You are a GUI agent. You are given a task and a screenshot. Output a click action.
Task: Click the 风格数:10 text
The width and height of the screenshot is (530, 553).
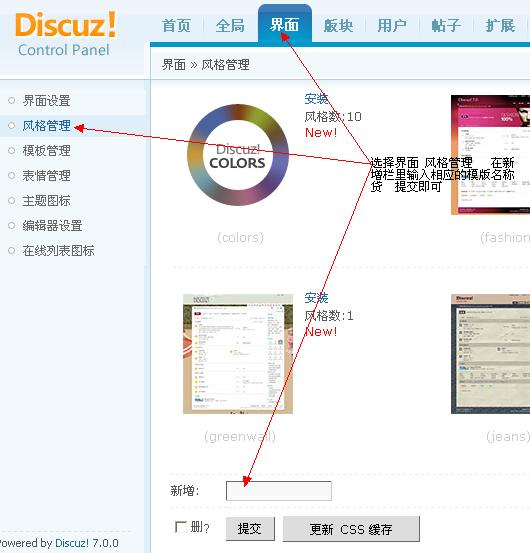point(333,116)
